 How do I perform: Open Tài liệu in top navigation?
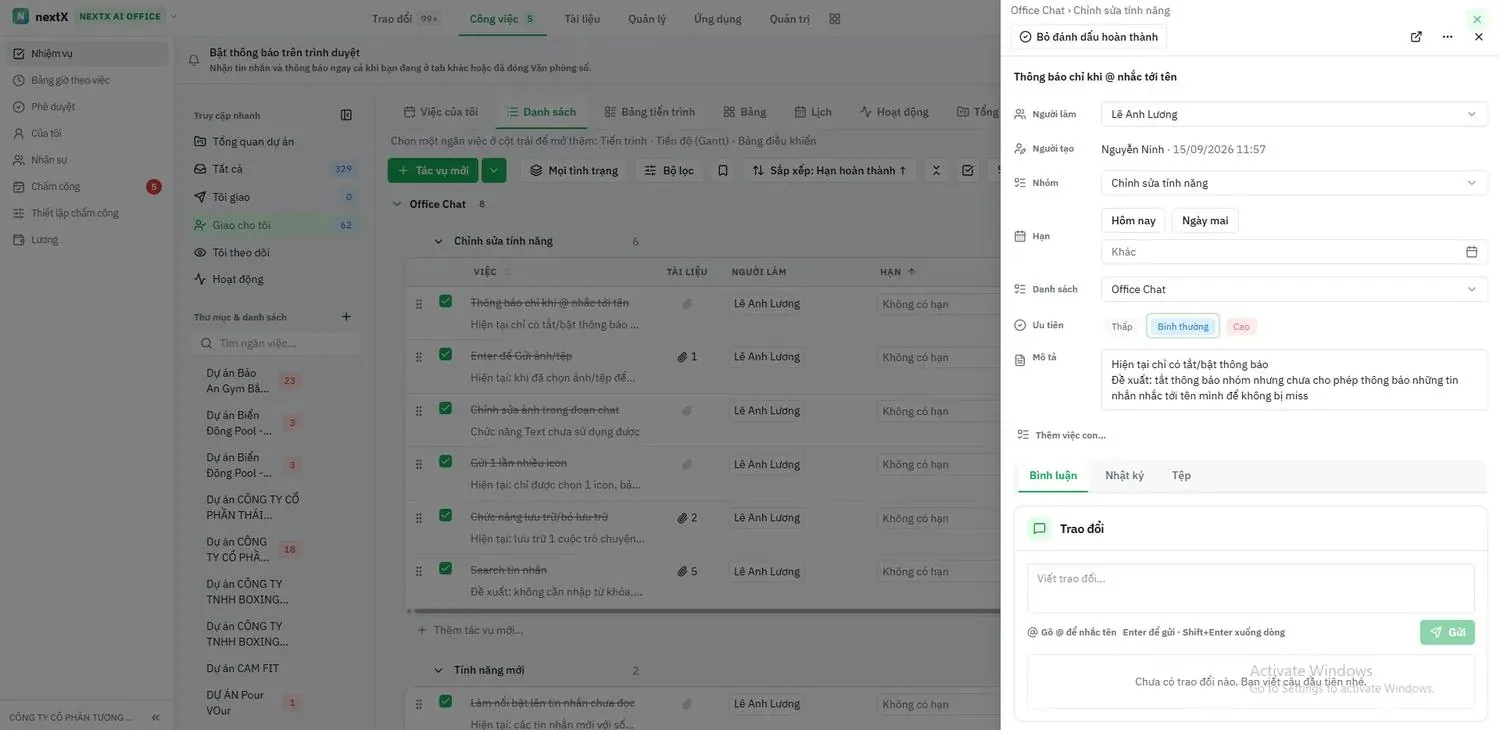tap(582, 19)
